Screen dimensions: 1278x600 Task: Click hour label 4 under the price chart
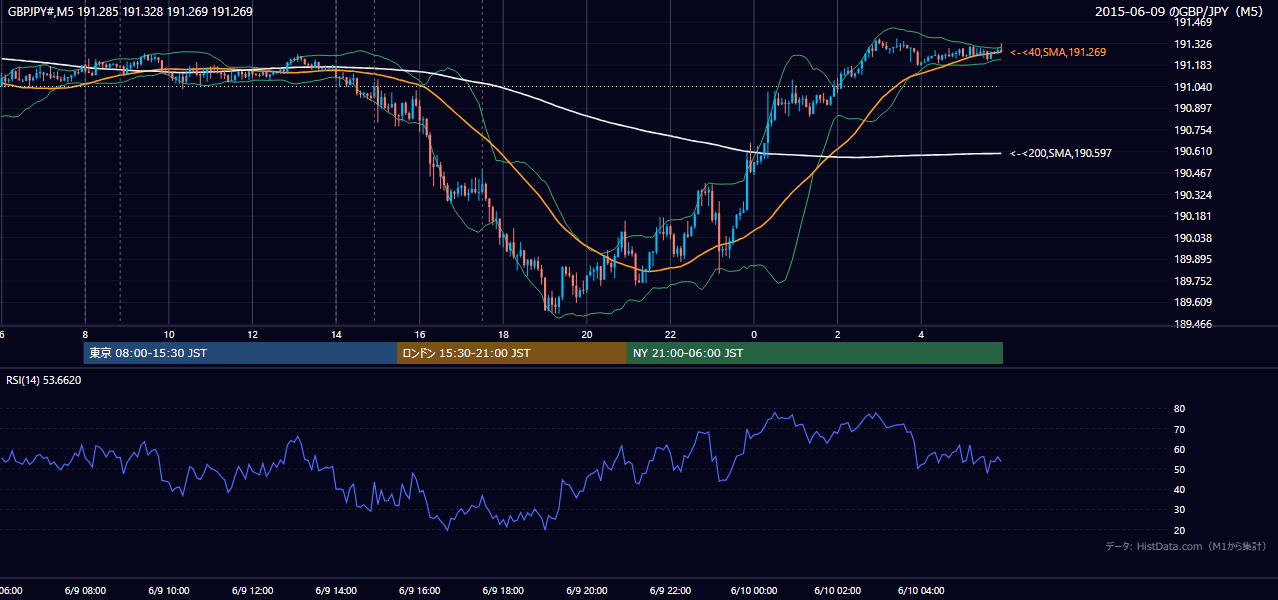click(x=921, y=334)
